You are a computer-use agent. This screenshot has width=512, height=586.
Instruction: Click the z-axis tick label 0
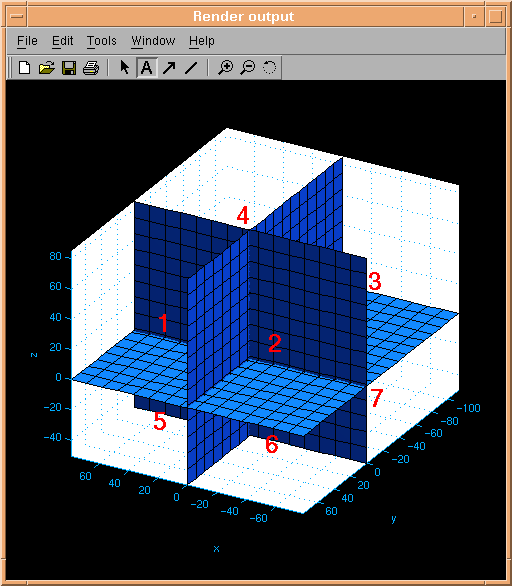[x=58, y=377]
